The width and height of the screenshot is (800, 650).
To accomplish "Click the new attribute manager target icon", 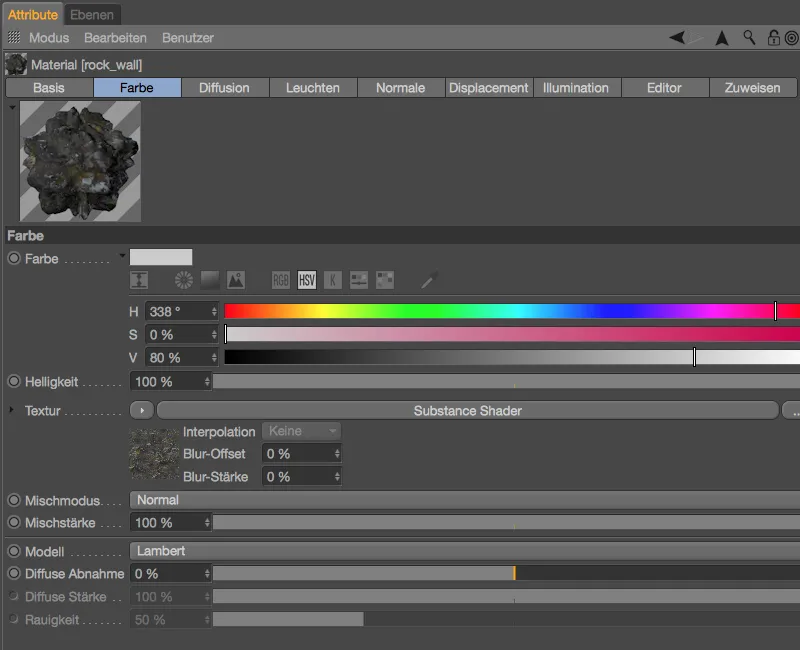I will [791, 38].
